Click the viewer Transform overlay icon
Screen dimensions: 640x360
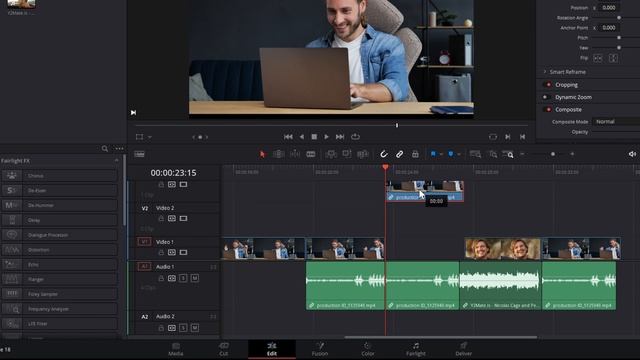pos(140,137)
